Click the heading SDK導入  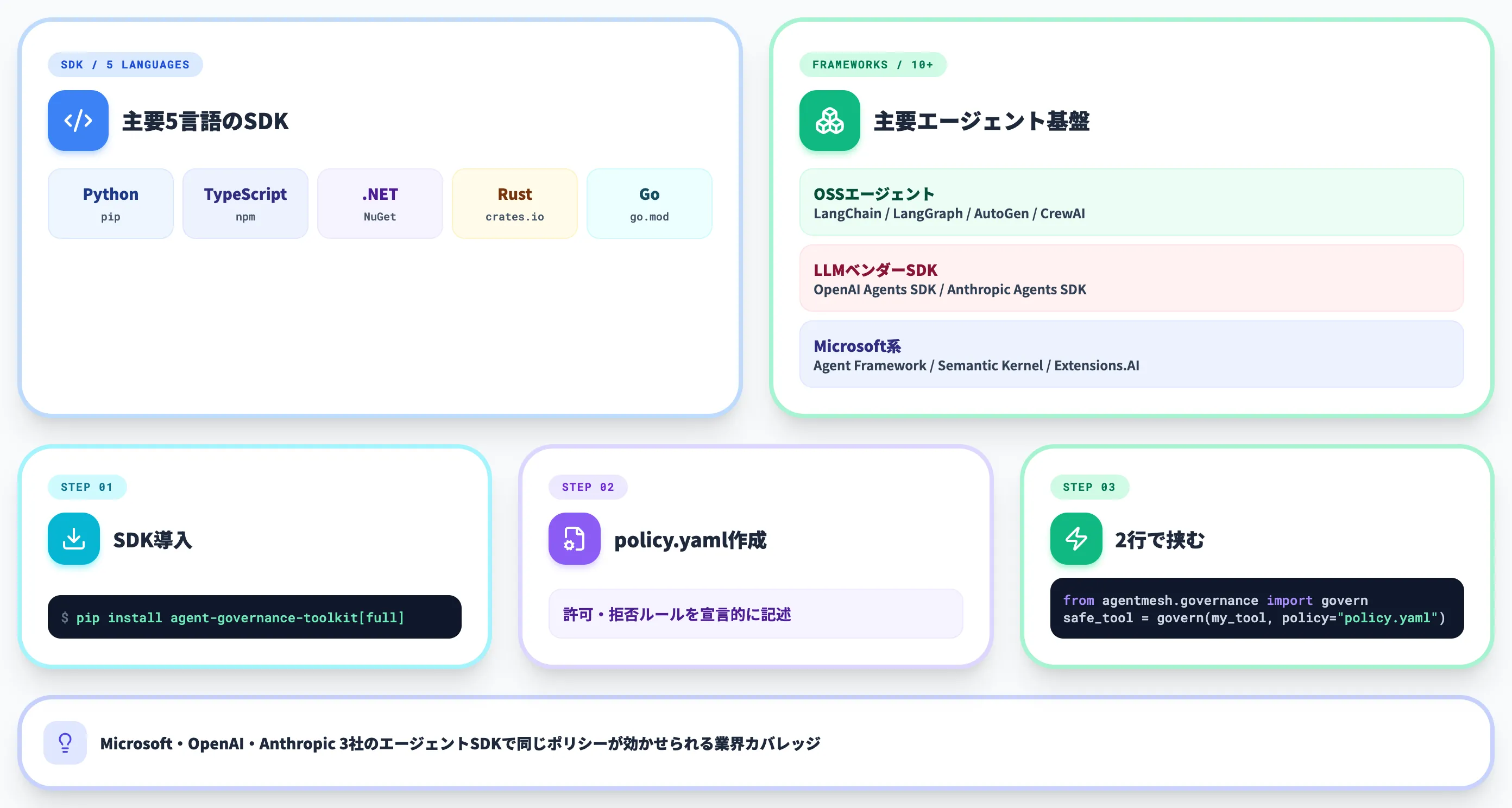point(153,540)
